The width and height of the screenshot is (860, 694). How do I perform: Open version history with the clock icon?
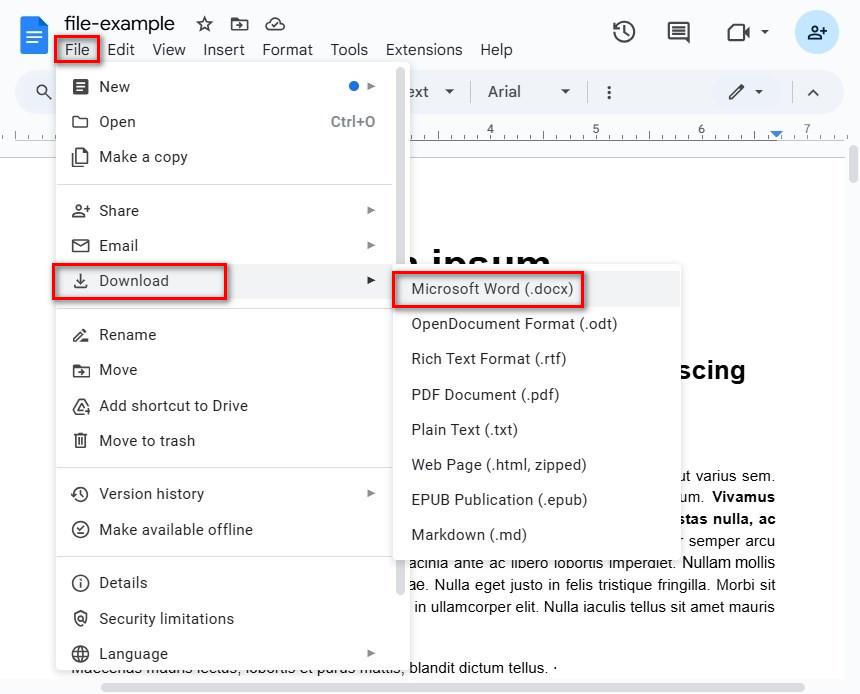[x=623, y=31]
